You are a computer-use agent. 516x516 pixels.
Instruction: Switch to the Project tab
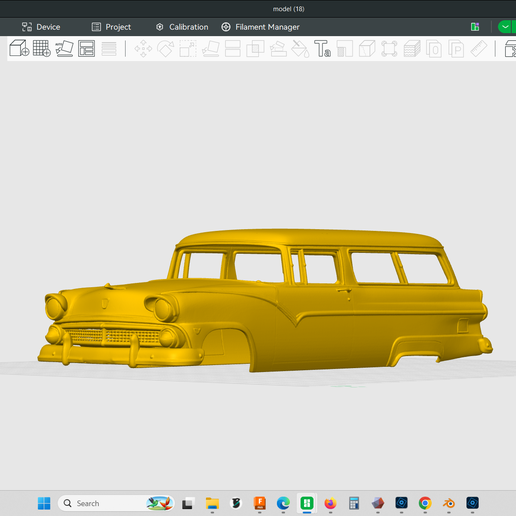tap(111, 27)
